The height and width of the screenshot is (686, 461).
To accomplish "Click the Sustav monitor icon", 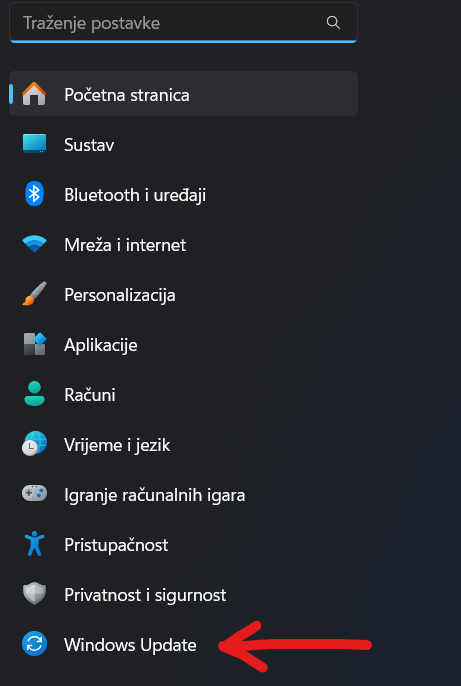I will [34, 144].
